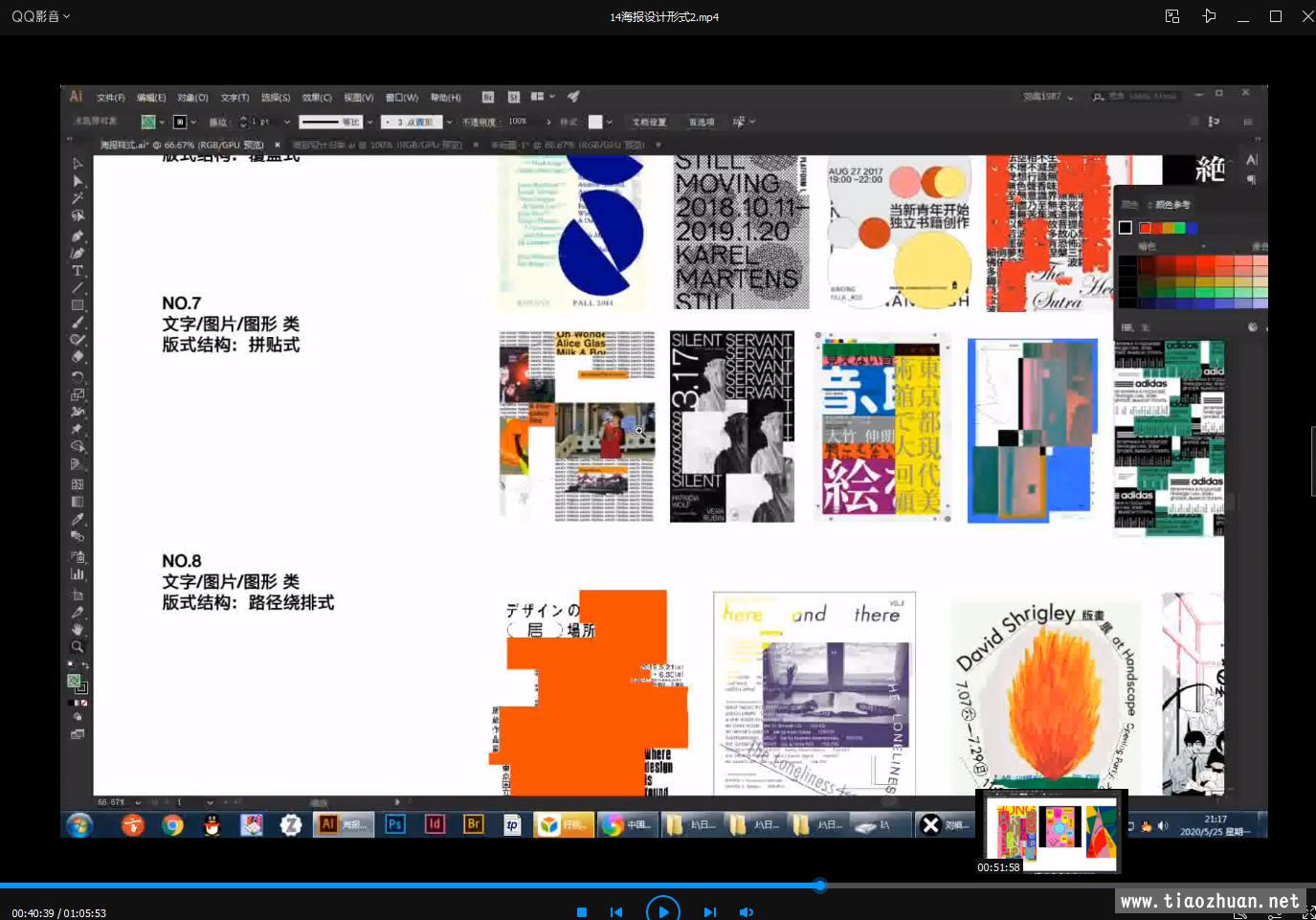Select the Eraser tool
The width and height of the screenshot is (1316, 920).
[78, 356]
